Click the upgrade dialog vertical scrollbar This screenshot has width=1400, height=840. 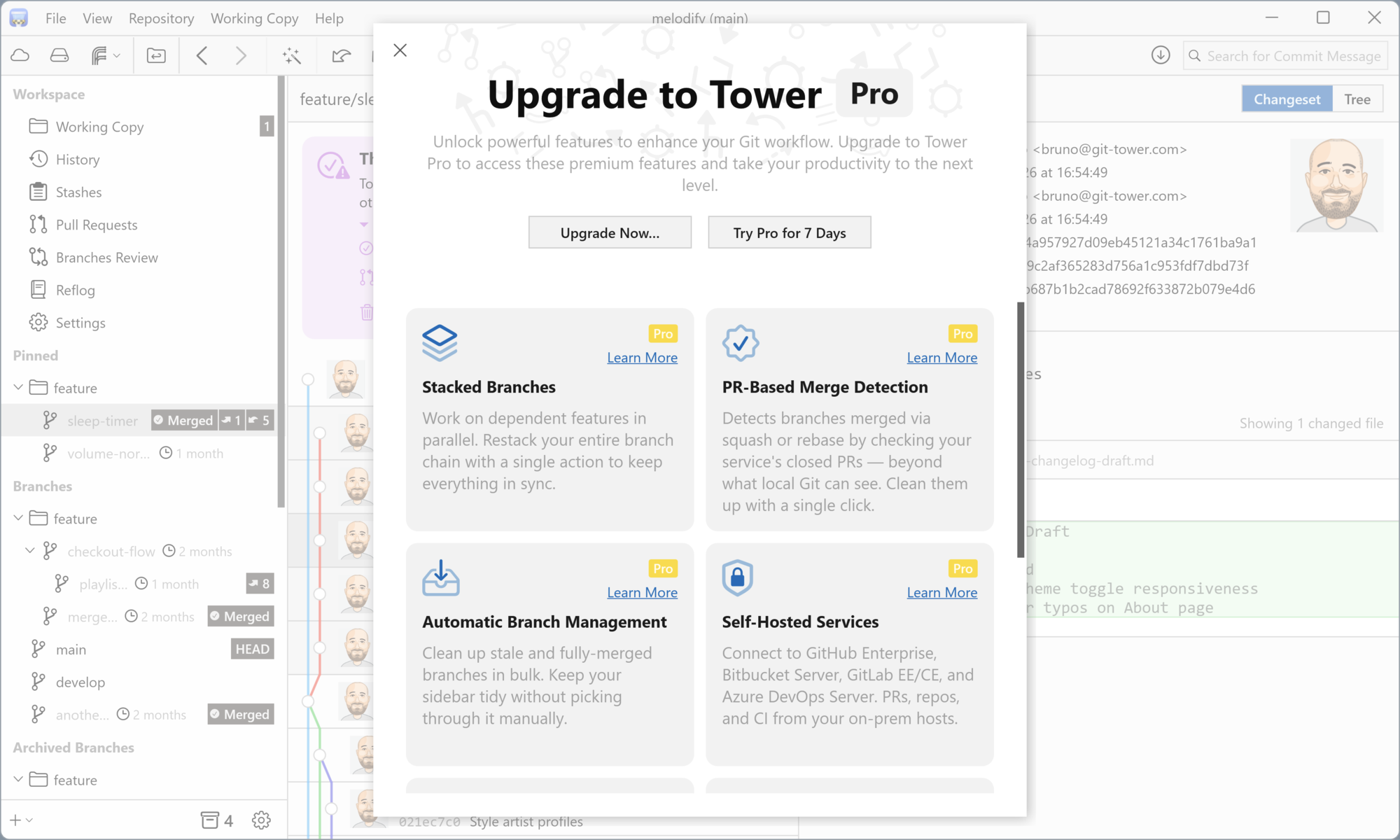click(1021, 430)
